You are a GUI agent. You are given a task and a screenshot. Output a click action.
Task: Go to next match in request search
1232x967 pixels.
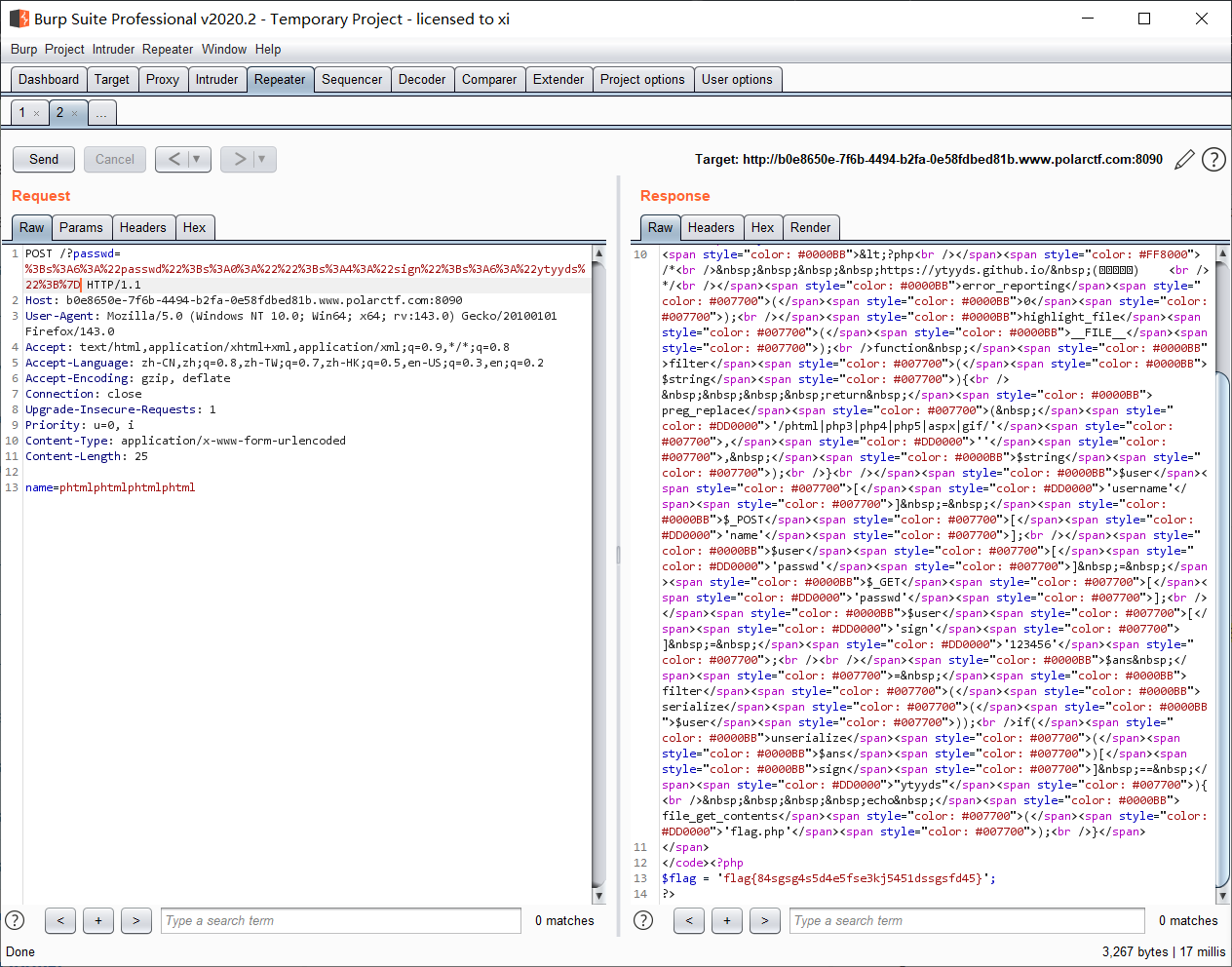(x=136, y=920)
